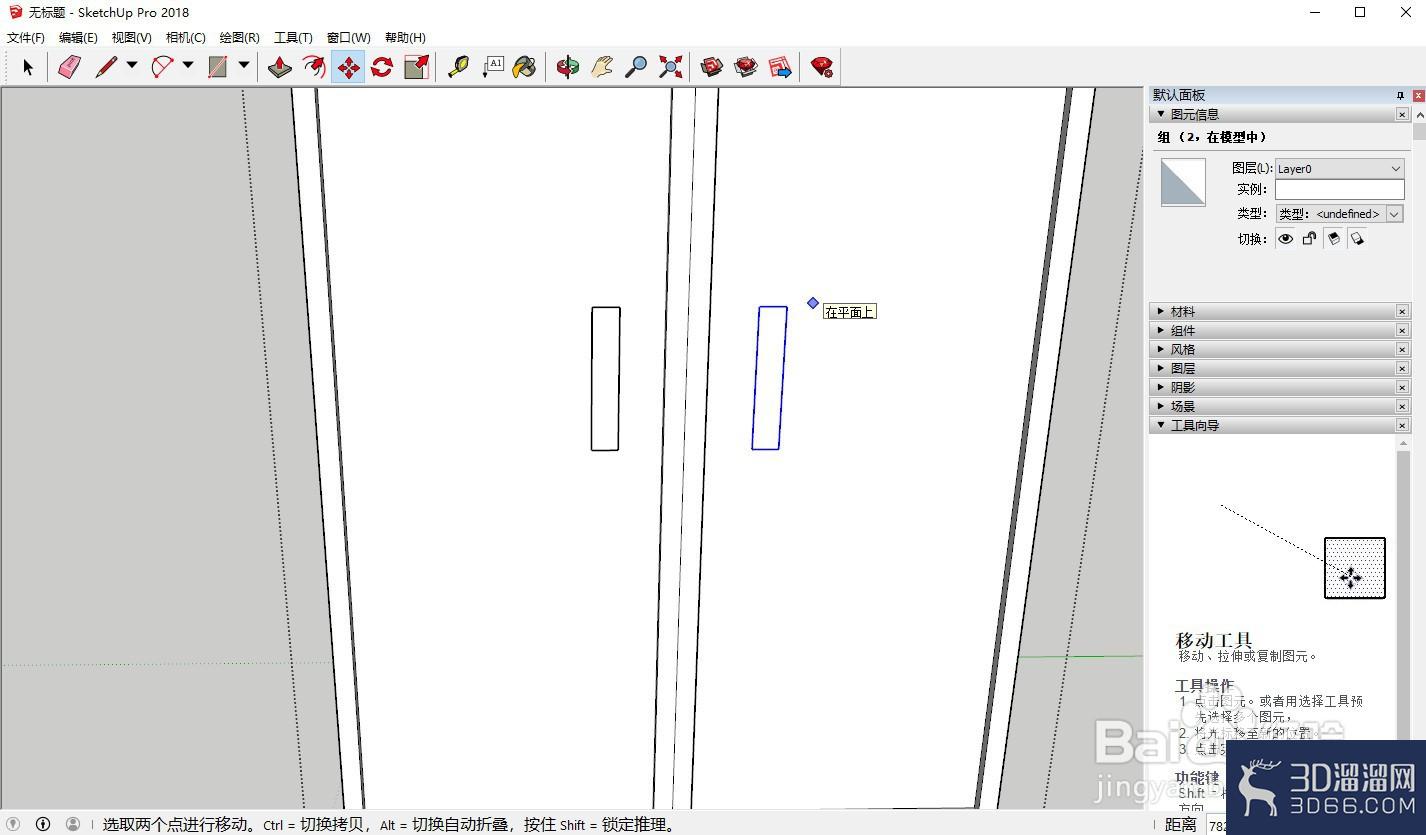Close the 场景 panel
The height and width of the screenshot is (835, 1426).
pyautogui.click(x=1402, y=407)
